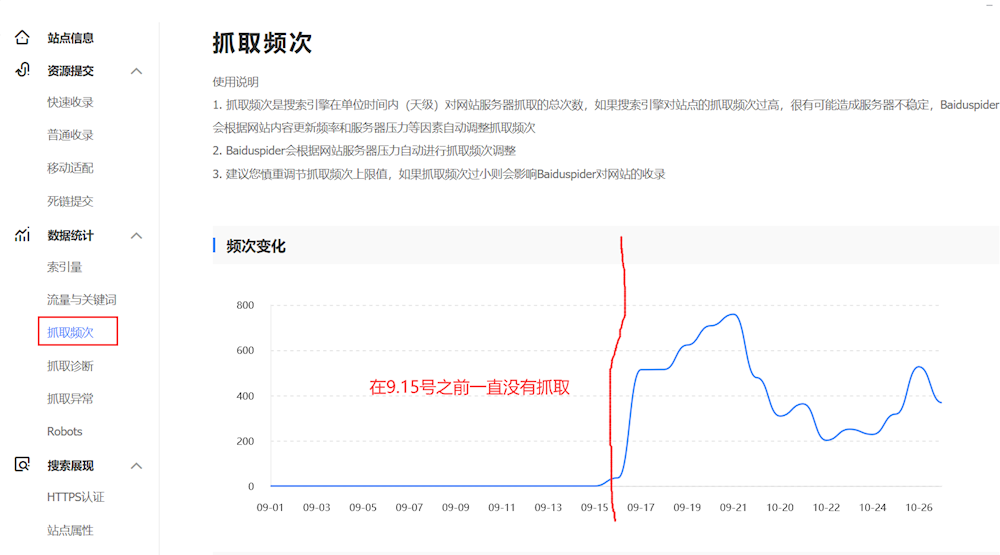Viewport: 1000px width, 555px height.
Task: Open 快速收录 in the sidebar
Action: pyautogui.click(x=70, y=102)
